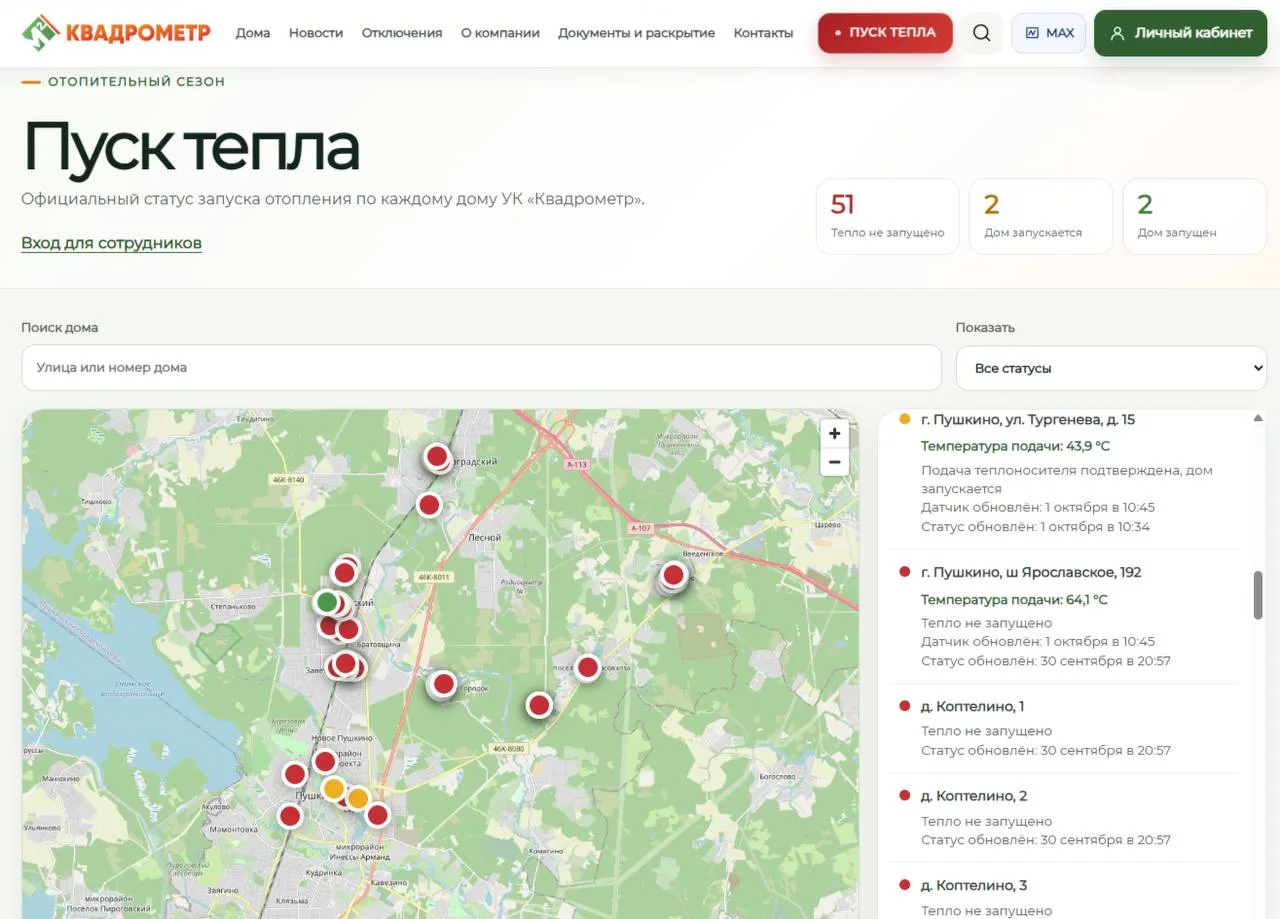Open the search magnifier icon
1280x919 pixels.
[x=982, y=33]
